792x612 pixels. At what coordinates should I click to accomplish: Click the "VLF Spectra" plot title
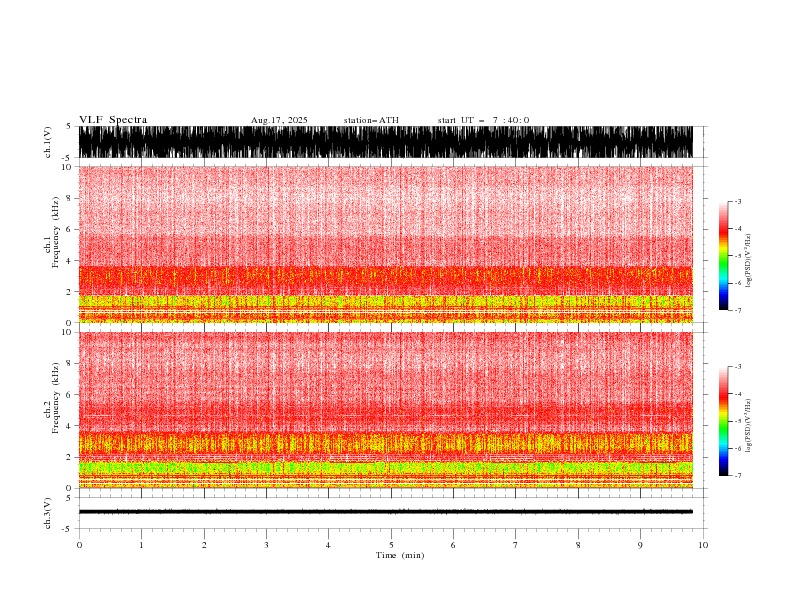tap(113, 120)
